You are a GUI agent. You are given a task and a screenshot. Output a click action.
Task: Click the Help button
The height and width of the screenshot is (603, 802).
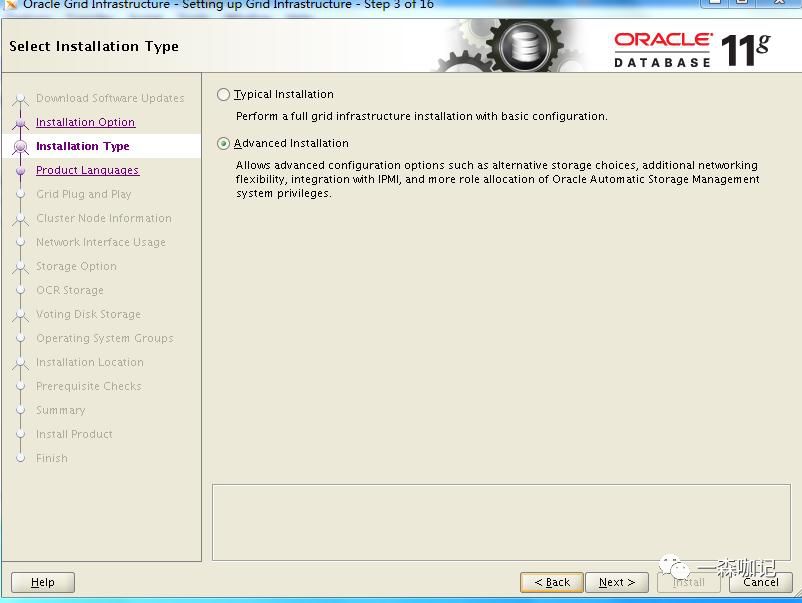click(43, 582)
